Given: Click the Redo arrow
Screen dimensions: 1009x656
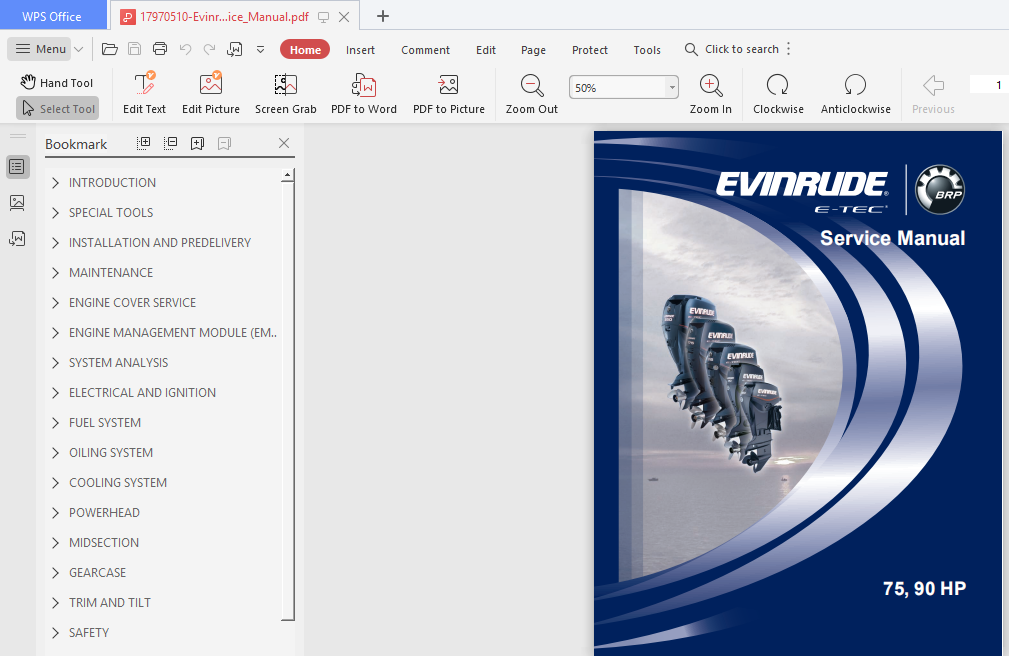Looking at the screenshot, I should [x=209, y=49].
